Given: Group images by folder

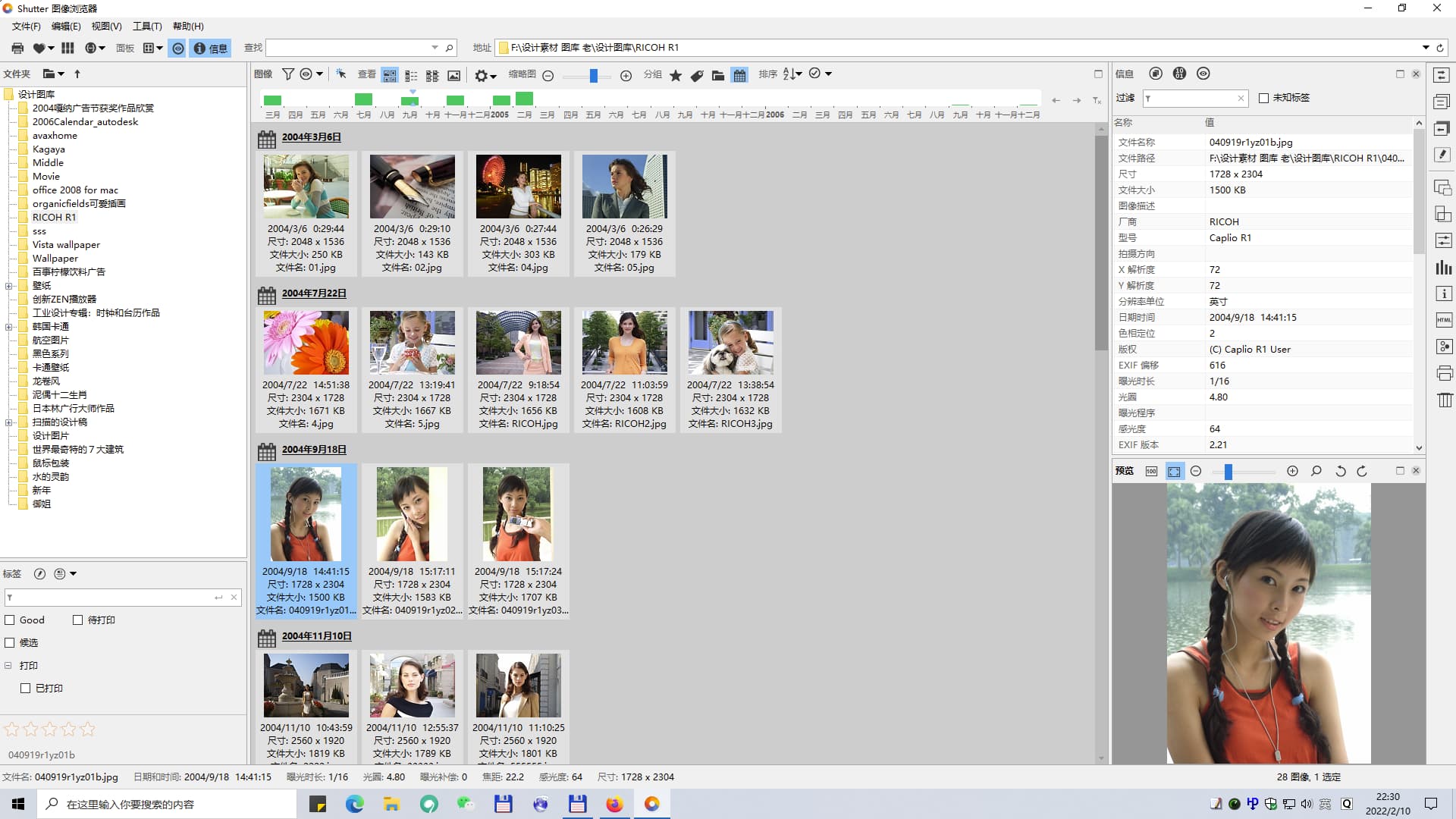Looking at the screenshot, I should (x=717, y=75).
